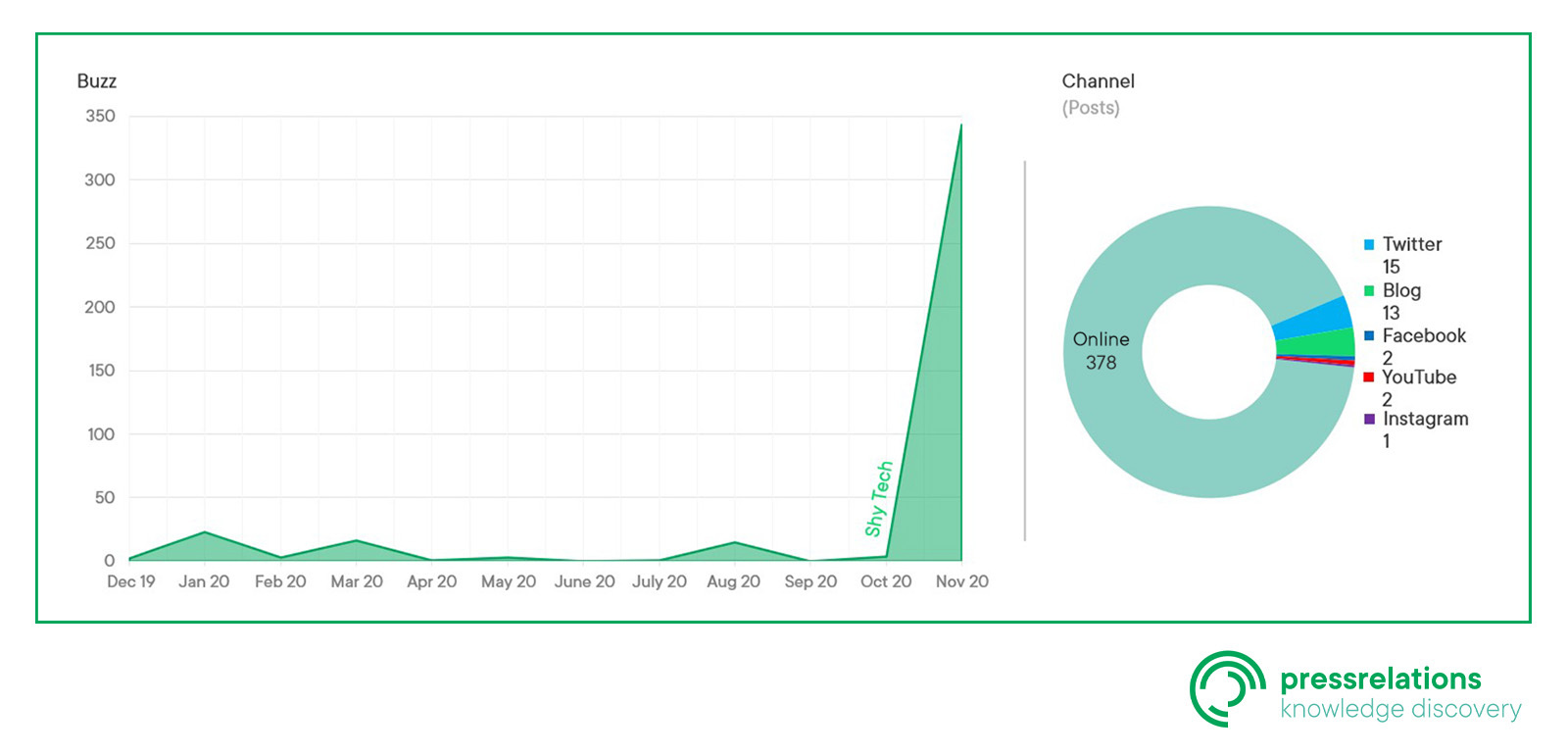Click the 100 y-axis value
The width and height of the screenshot is (1568, 755).
click(x=101, y=433)
